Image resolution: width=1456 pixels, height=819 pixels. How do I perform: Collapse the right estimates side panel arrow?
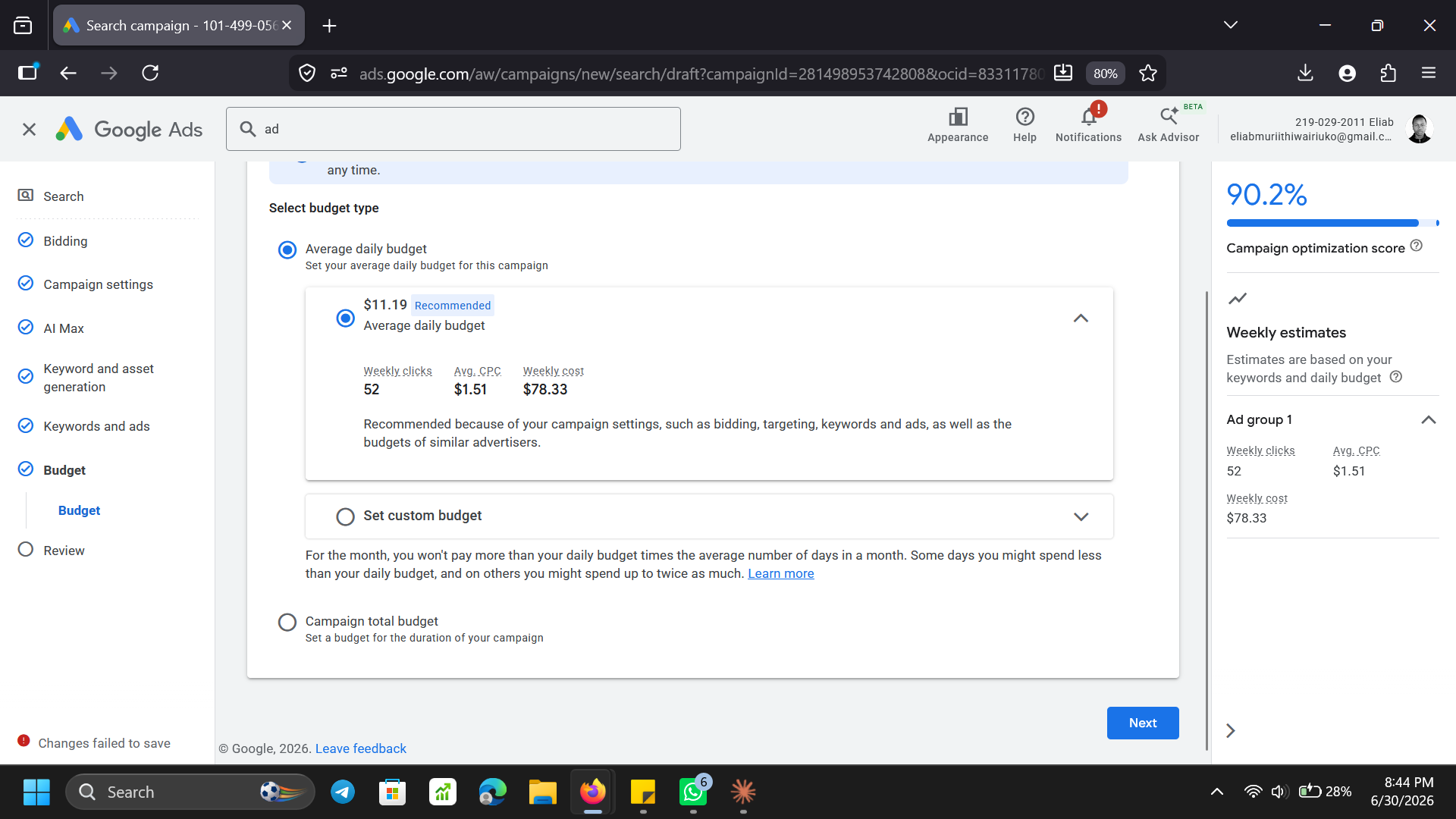pos(1231,730)
